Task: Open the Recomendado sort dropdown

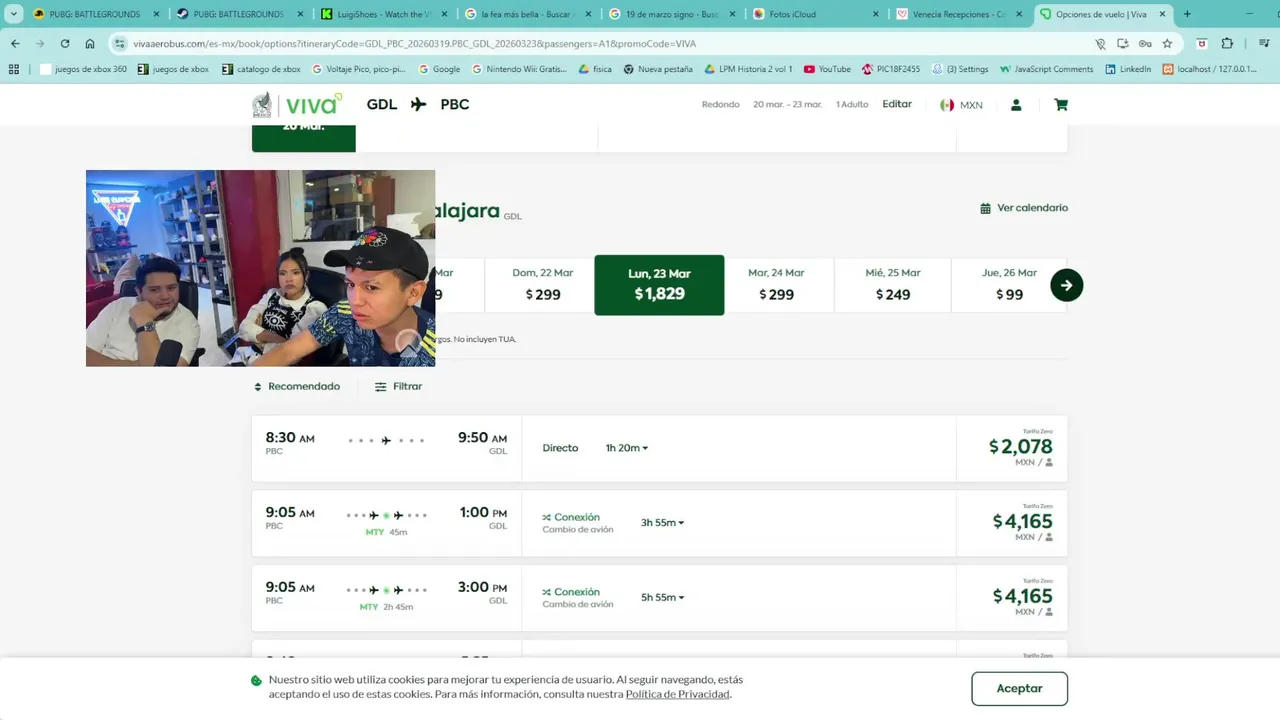Action: click(x=297, y=387)
